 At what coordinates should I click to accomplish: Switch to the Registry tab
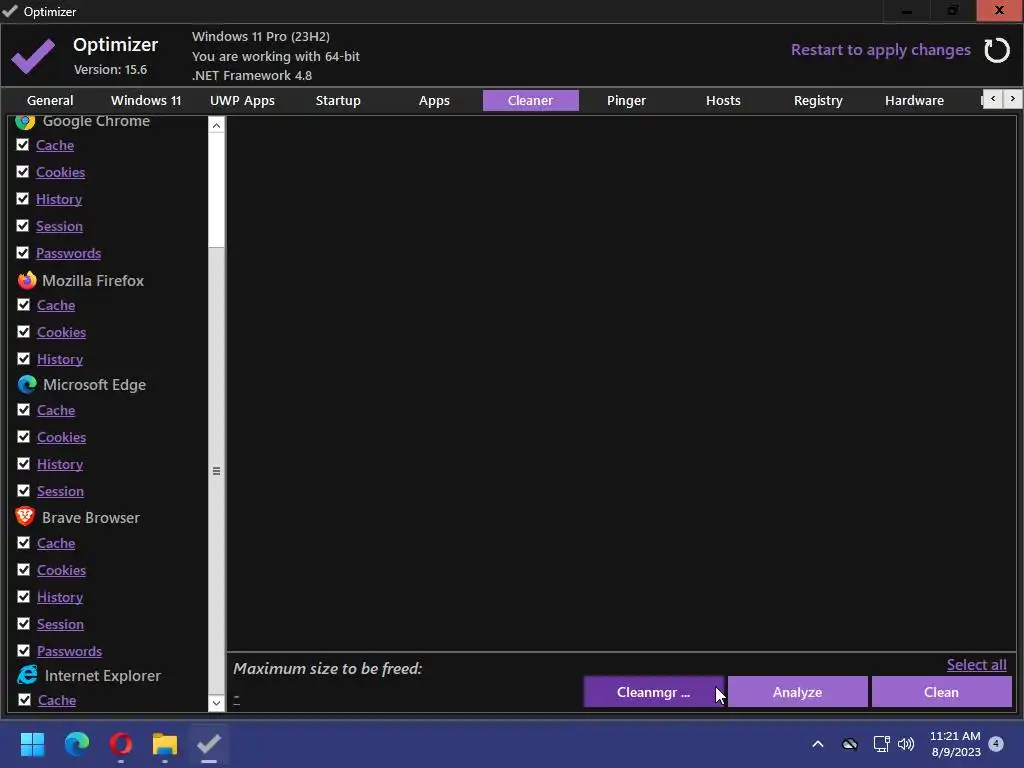818,101
